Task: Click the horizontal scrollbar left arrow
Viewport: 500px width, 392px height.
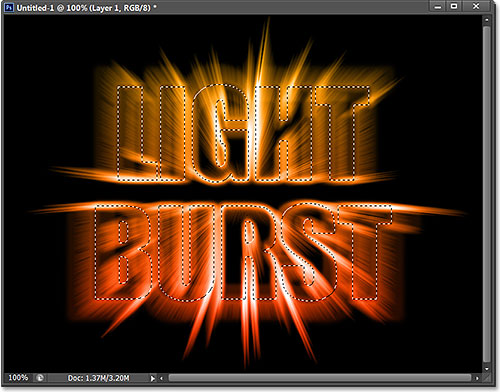Action: [161, 378]
